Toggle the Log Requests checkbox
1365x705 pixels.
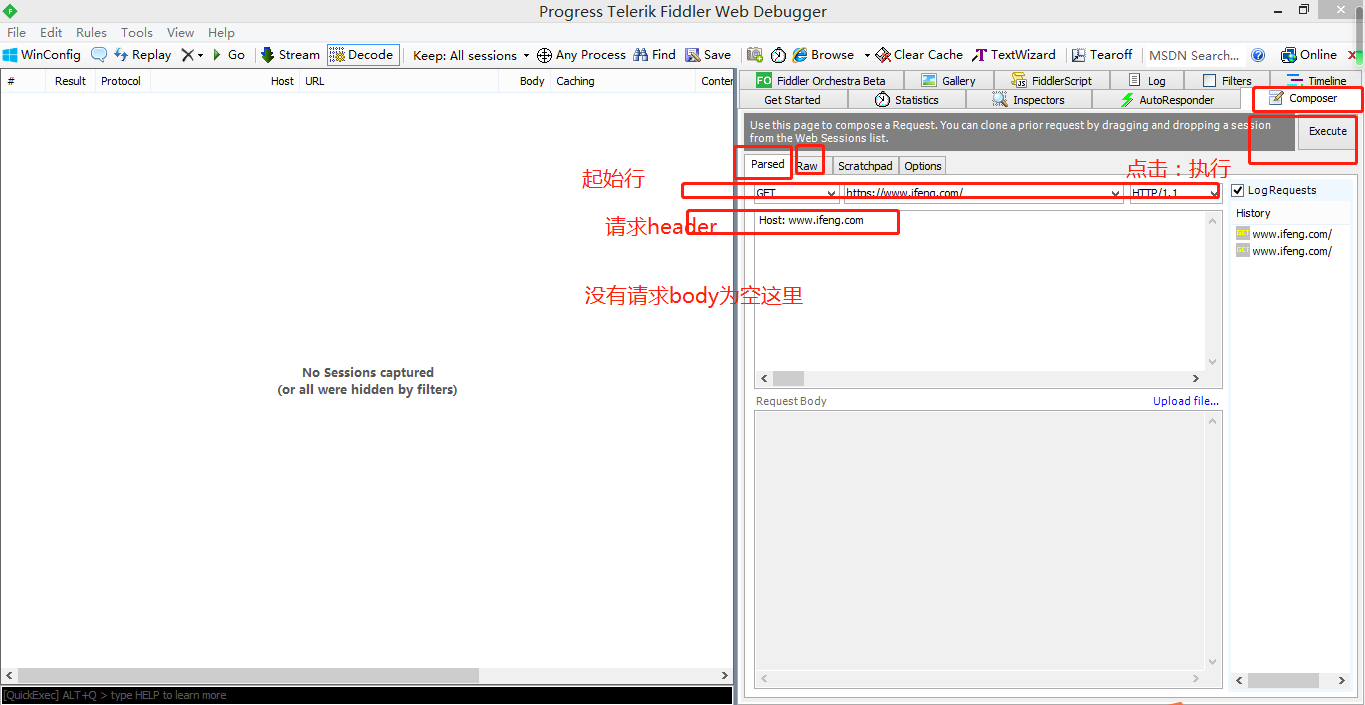tap(1238, 190)
